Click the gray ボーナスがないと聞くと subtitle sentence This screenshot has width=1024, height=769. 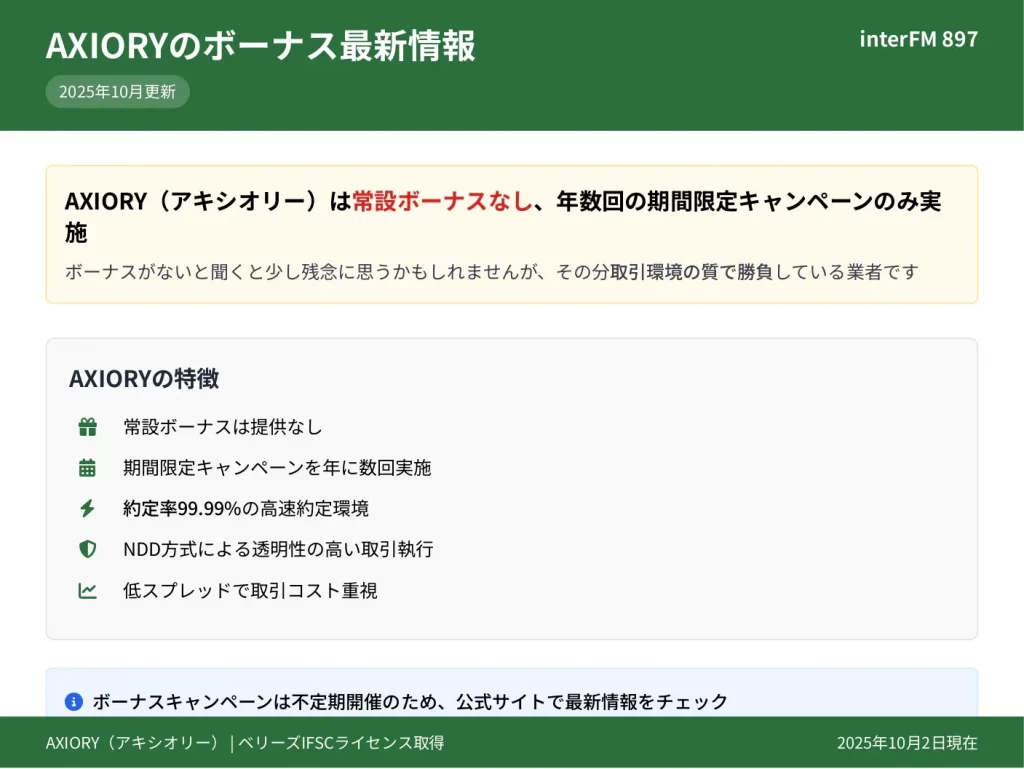click(491, 272)
